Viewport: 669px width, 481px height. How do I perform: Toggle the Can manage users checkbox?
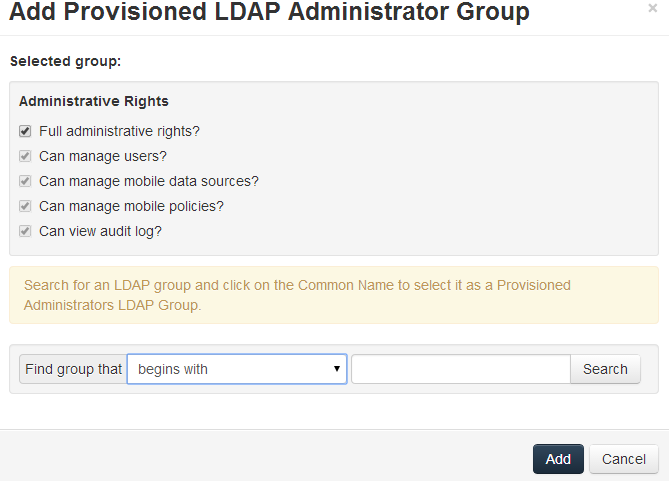tap(25, 156)
